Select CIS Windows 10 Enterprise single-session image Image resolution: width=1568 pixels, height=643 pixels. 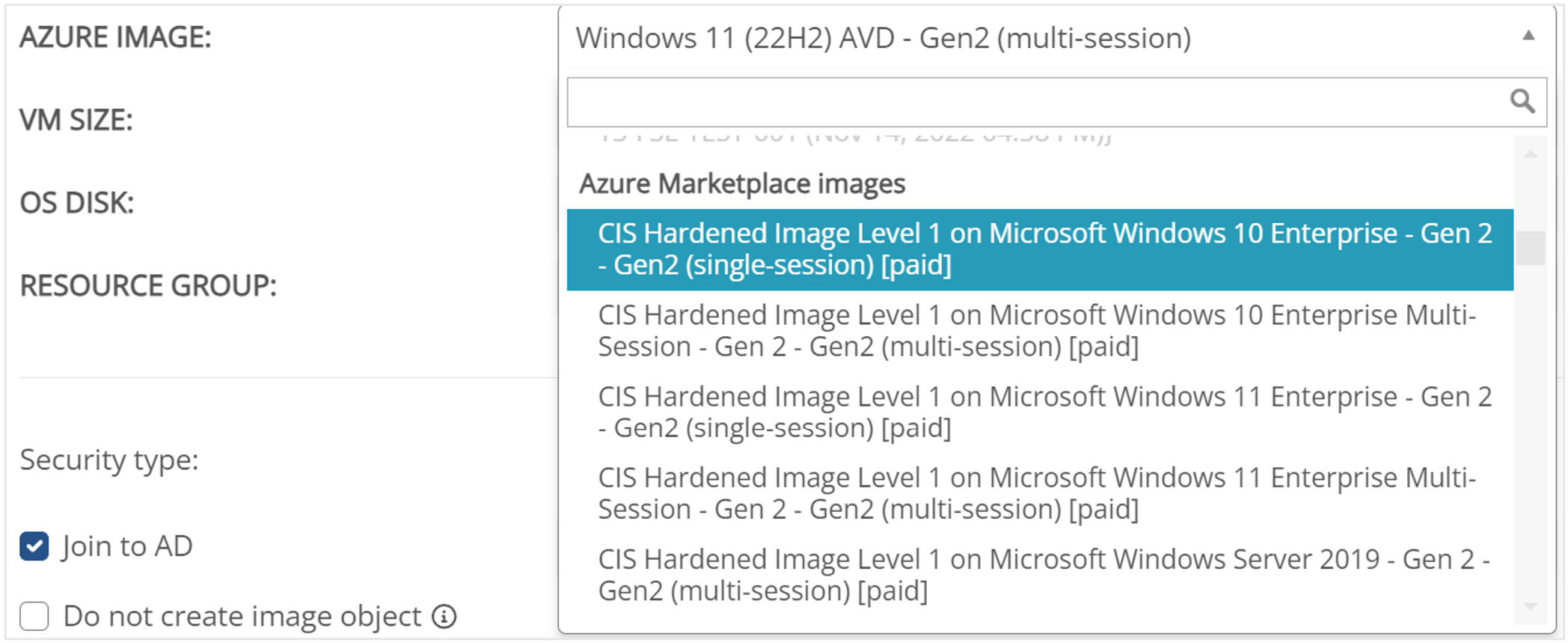pyautogui.click(x=1040, y=249)
